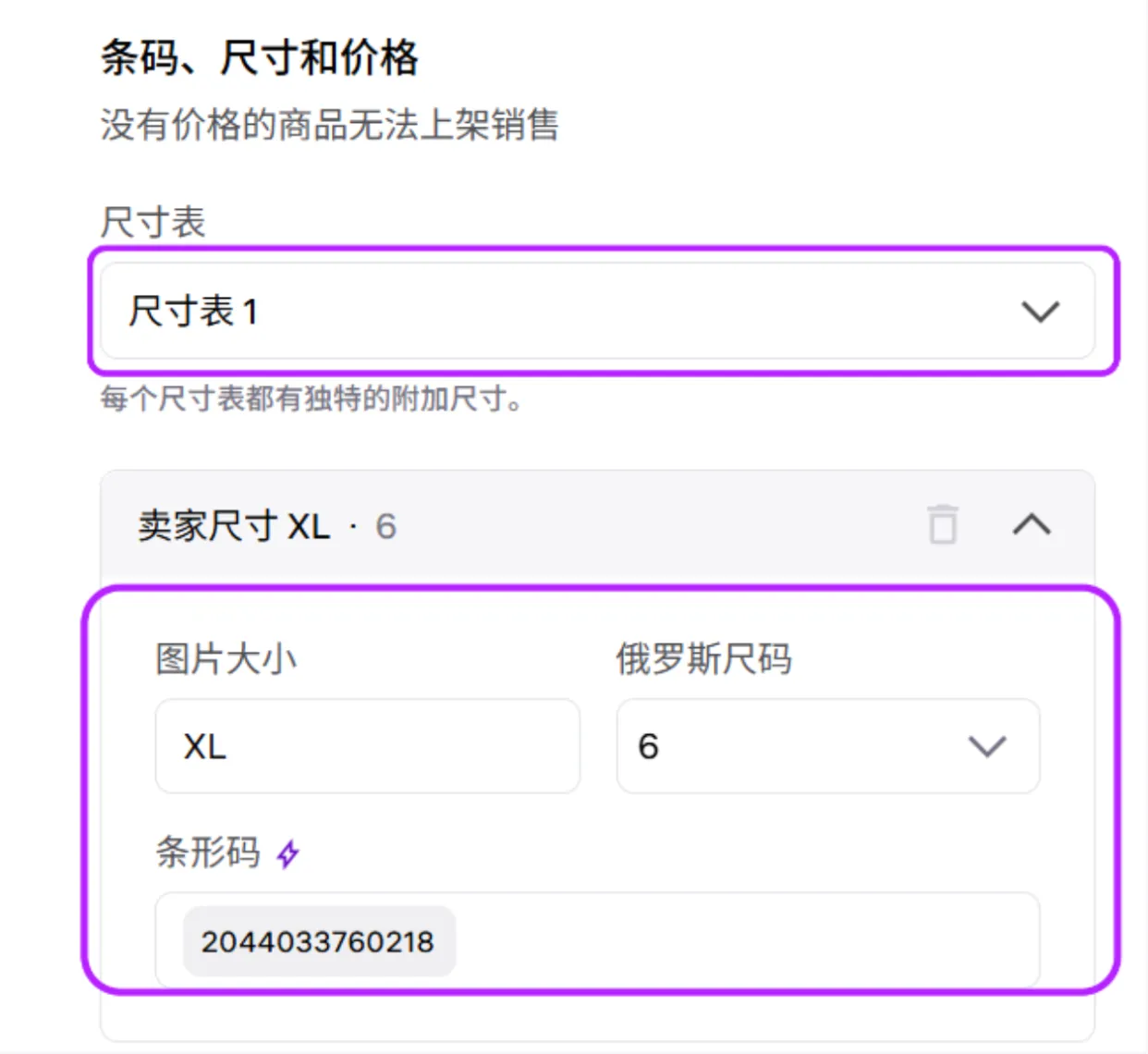Click the 尺寸表 field label
This screenshot has width=1148, height=1054.
(153, 222)
